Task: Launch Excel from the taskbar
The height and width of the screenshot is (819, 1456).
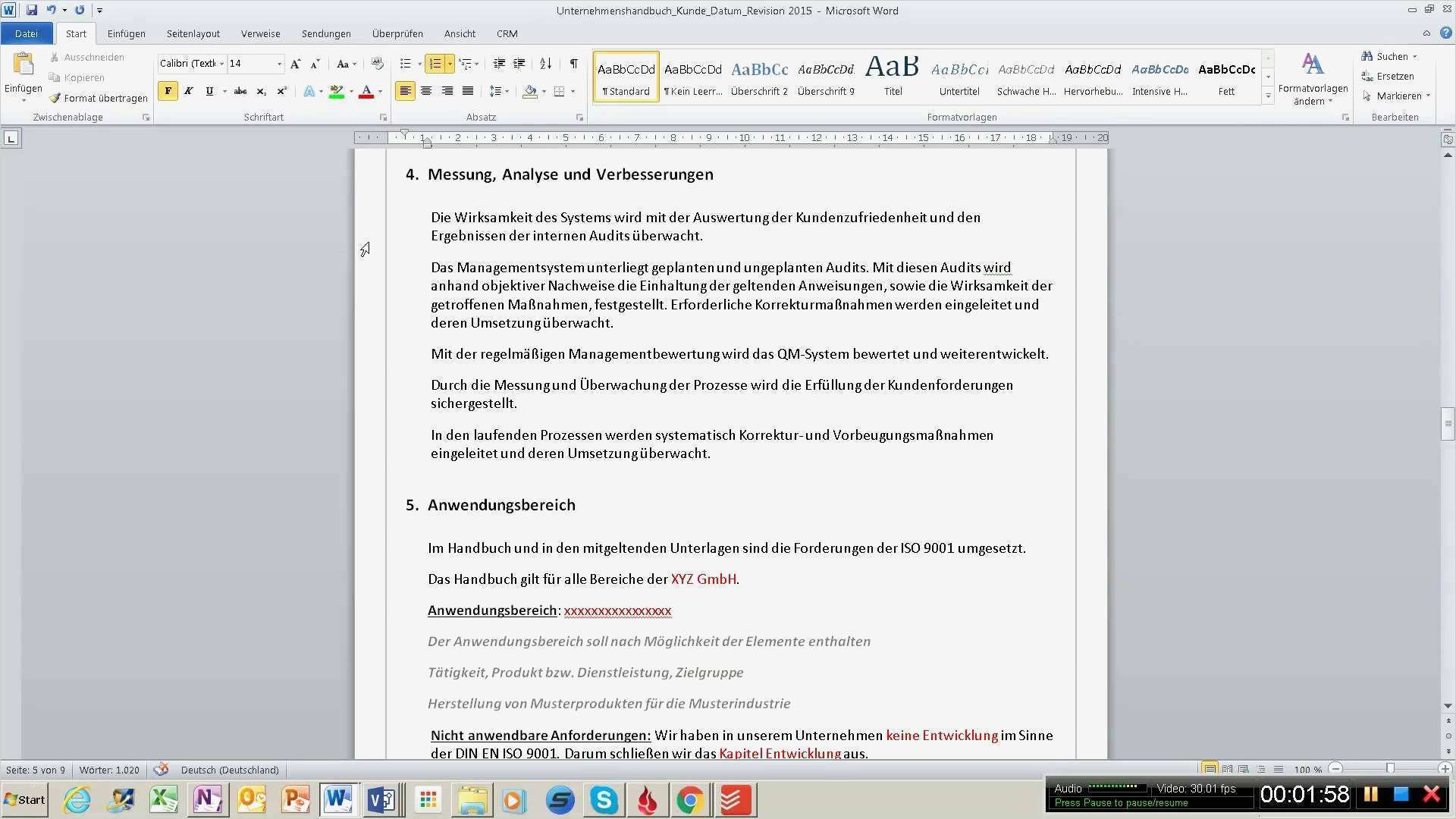Action: pyautogui.click(x=164, y=800)
